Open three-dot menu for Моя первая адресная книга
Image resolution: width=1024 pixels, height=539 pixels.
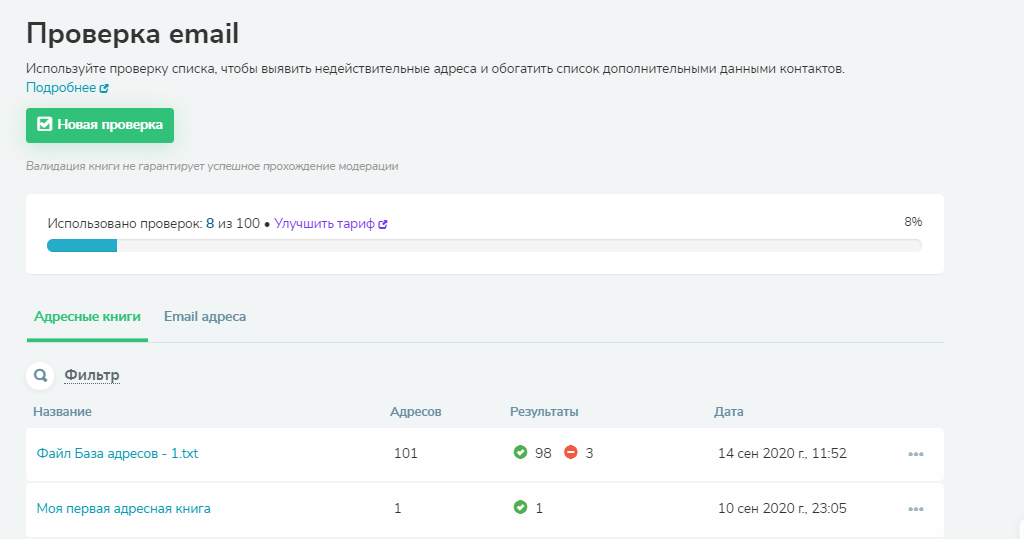(915, 509)
